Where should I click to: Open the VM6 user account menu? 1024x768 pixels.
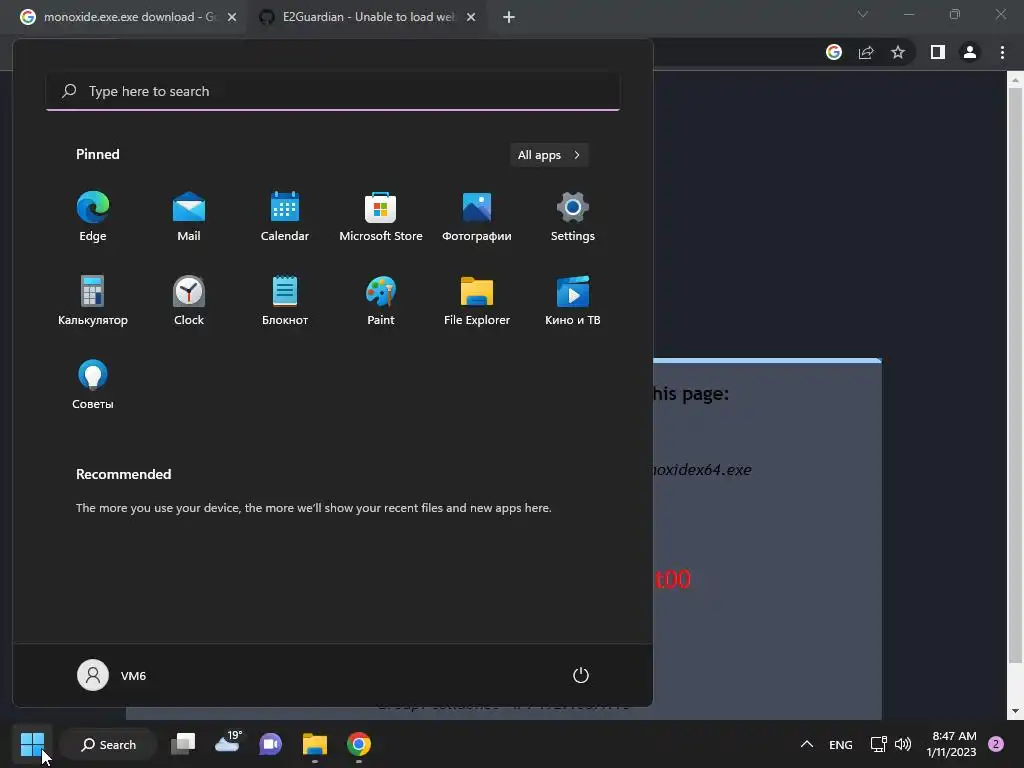(x=112, y=675)
